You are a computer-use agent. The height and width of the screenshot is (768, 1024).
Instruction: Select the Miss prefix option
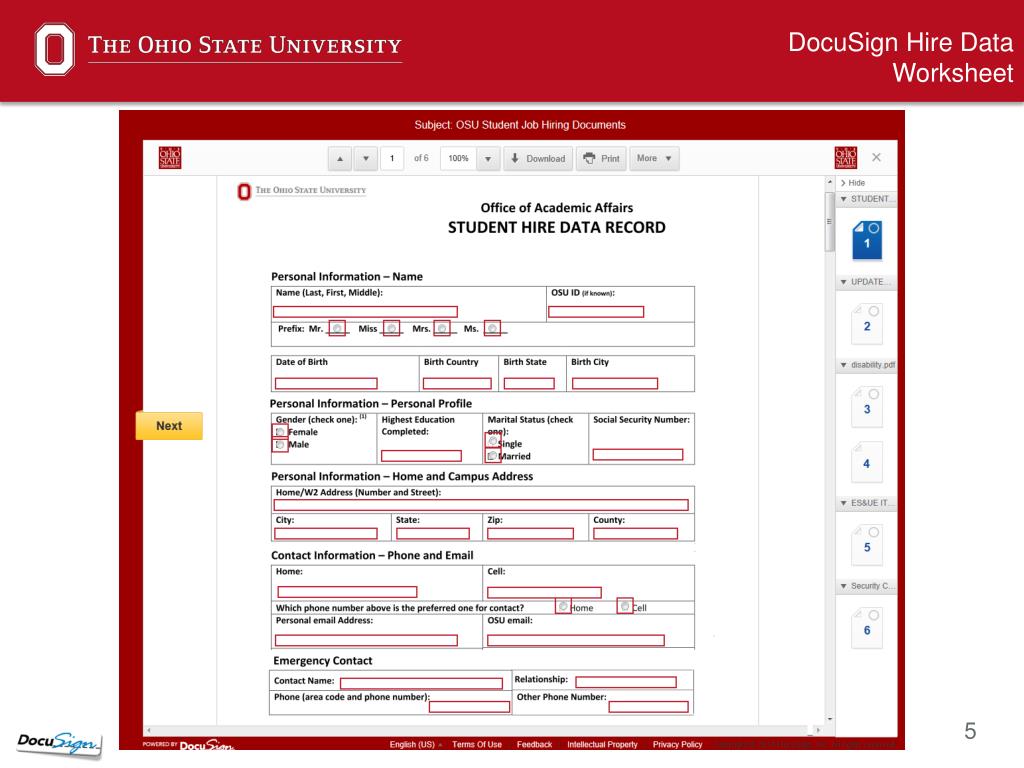(391, 328)
